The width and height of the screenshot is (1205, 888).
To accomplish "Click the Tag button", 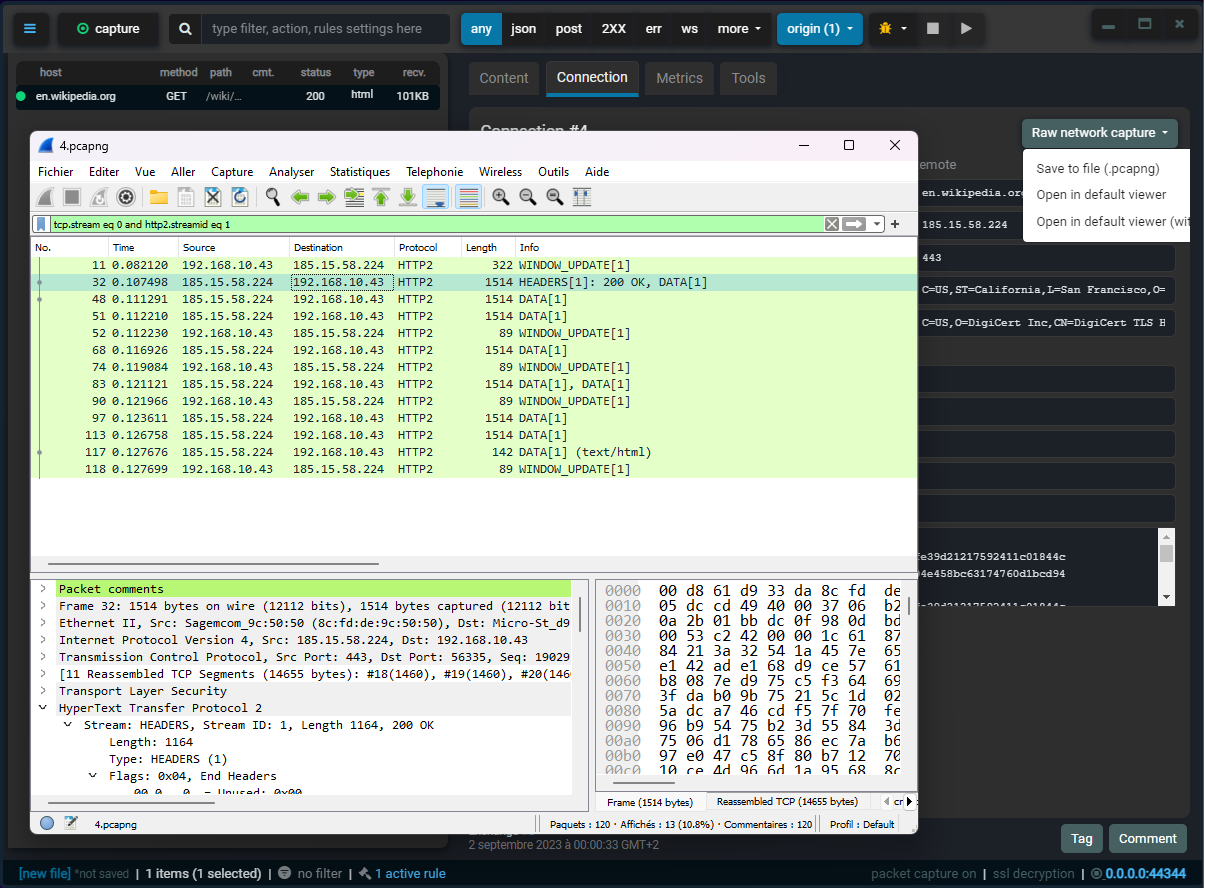I will (x=1082, y=839).
